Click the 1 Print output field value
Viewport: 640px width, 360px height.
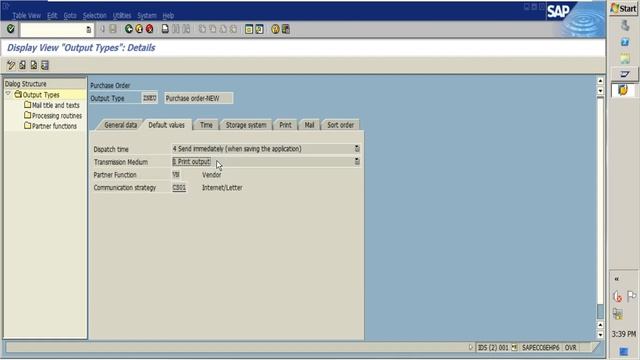tap(191, 162)
